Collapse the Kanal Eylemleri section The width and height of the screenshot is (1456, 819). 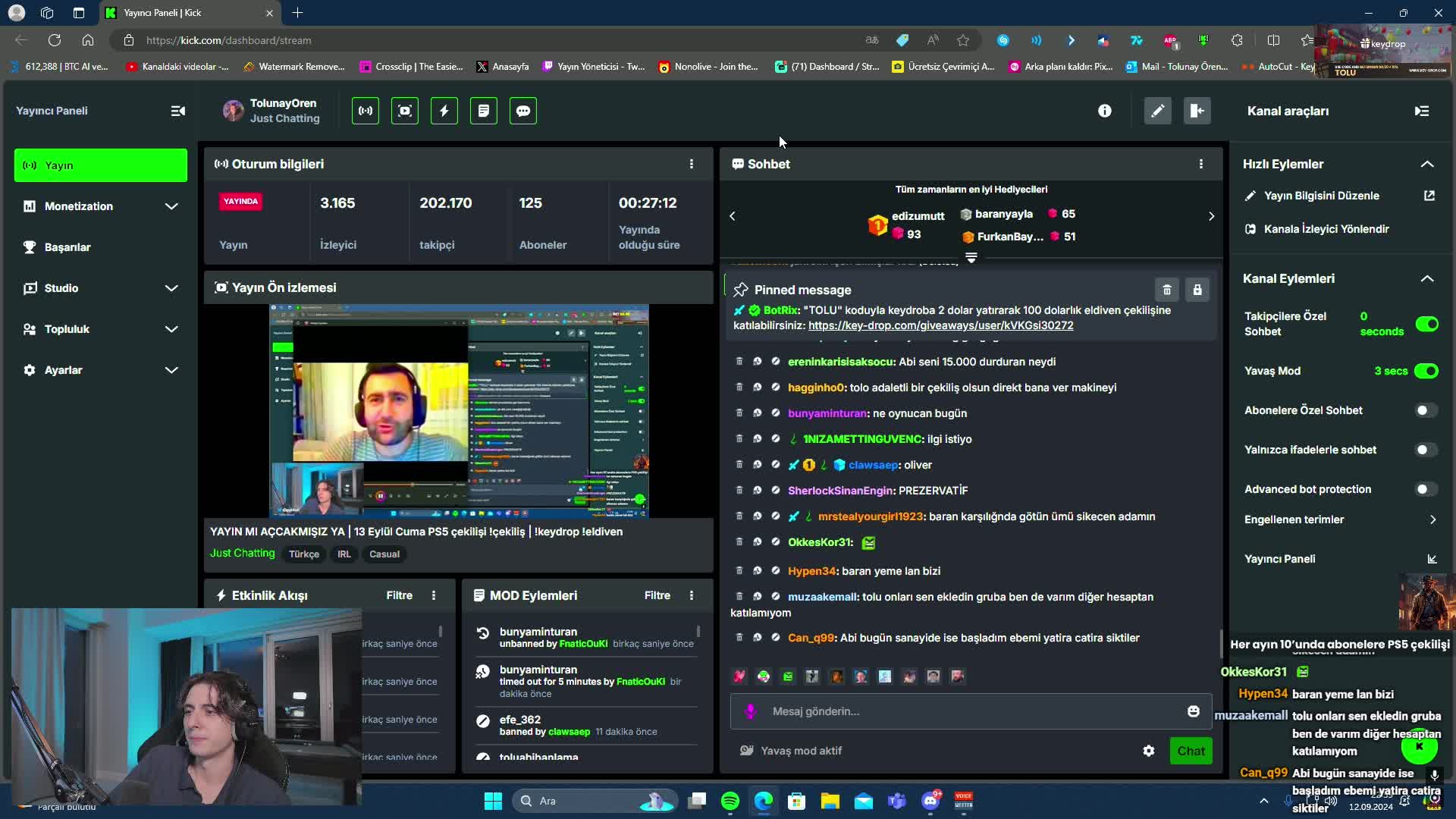tap(1427, 278)
